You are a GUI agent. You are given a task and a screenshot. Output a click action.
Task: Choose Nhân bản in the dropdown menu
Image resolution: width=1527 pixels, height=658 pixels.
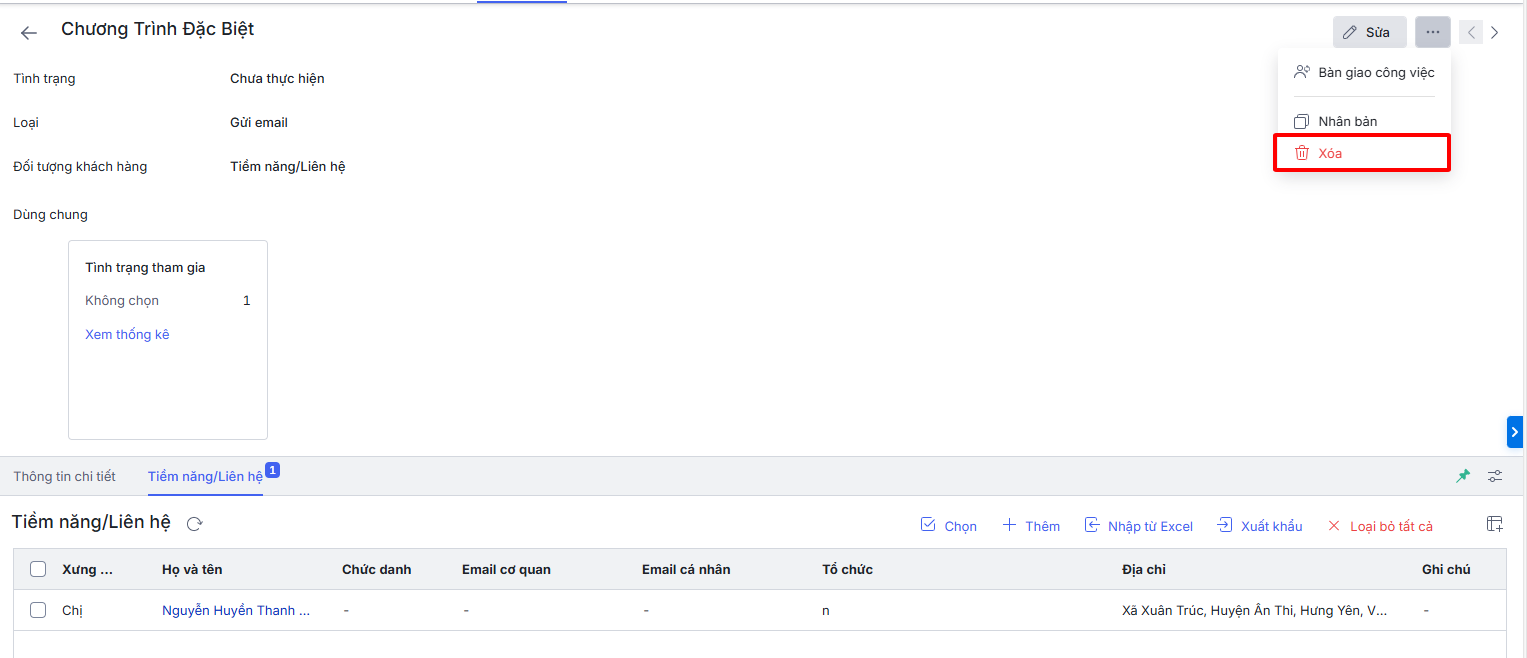[x=1347, y=121]
